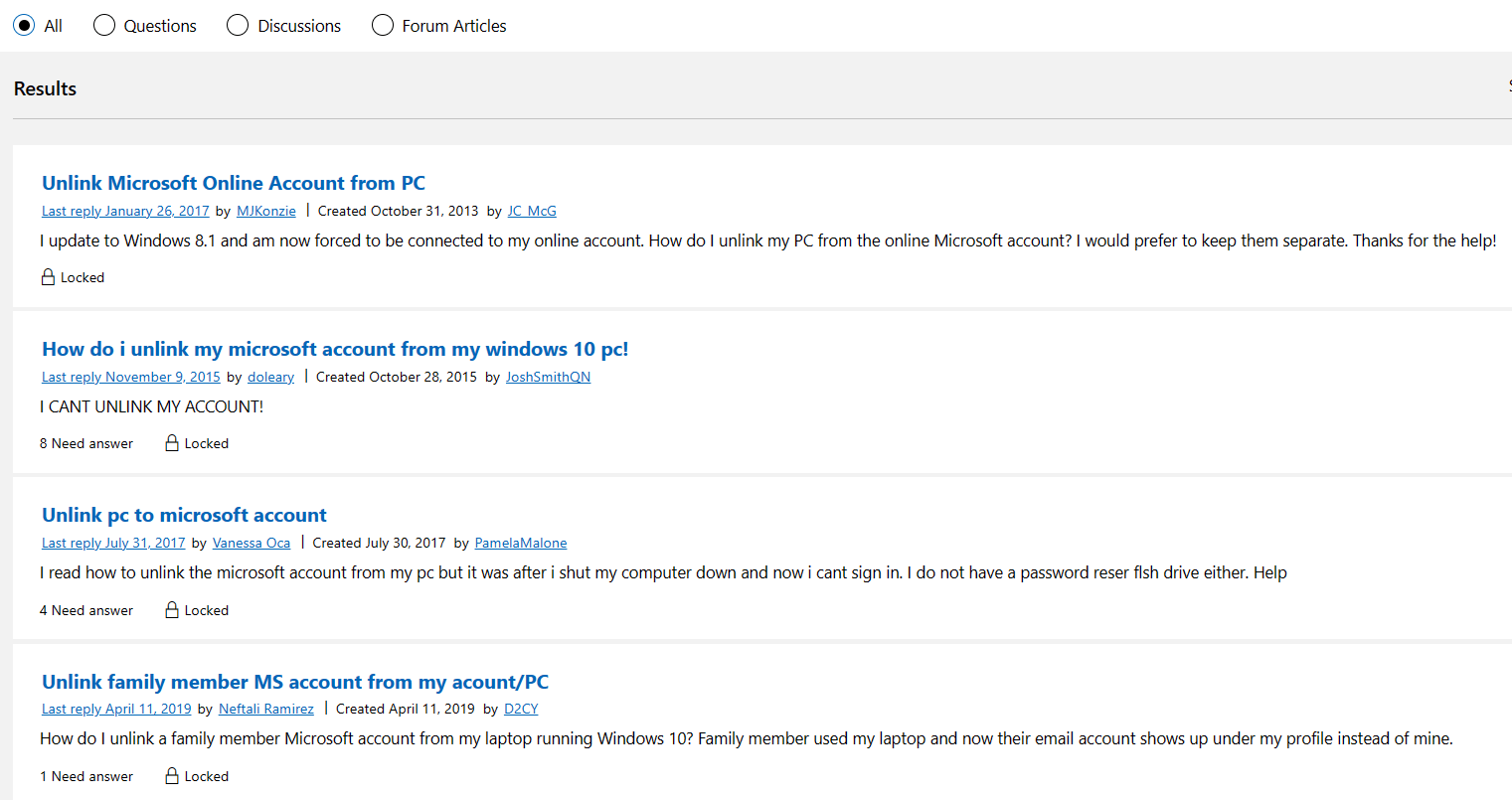Open 'Unlink family member MS account' thread
Viewport: 1512px width, 800px height.
[x=295, y=682]
